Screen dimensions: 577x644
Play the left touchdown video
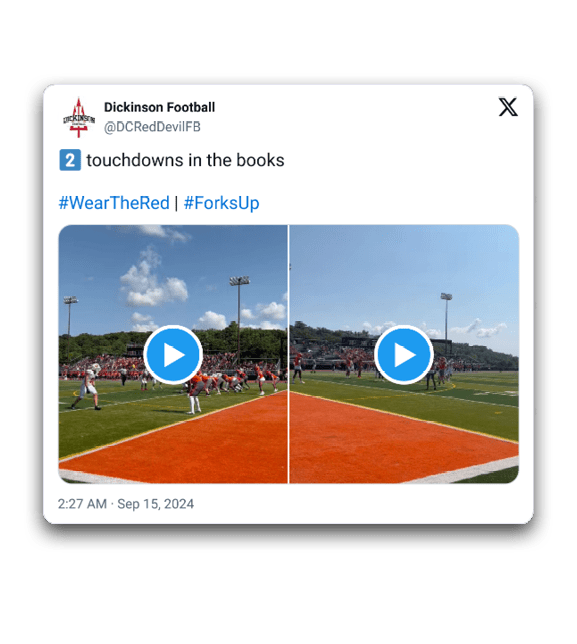(173, 355)
